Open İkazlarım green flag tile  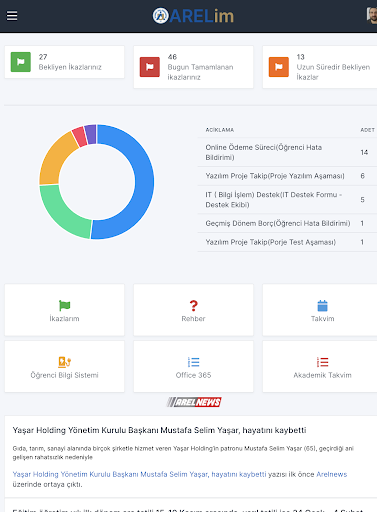pos(64,310)
